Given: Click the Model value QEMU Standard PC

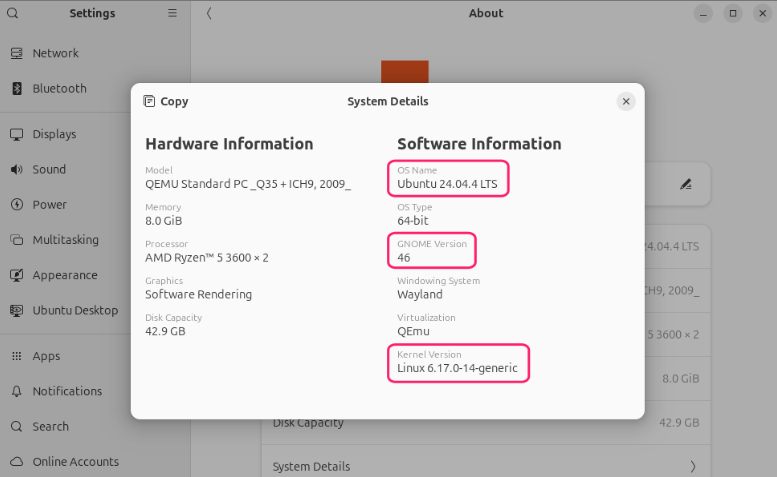Looking at the screenshot, I should pyautogui.click(x=248, y=184).
